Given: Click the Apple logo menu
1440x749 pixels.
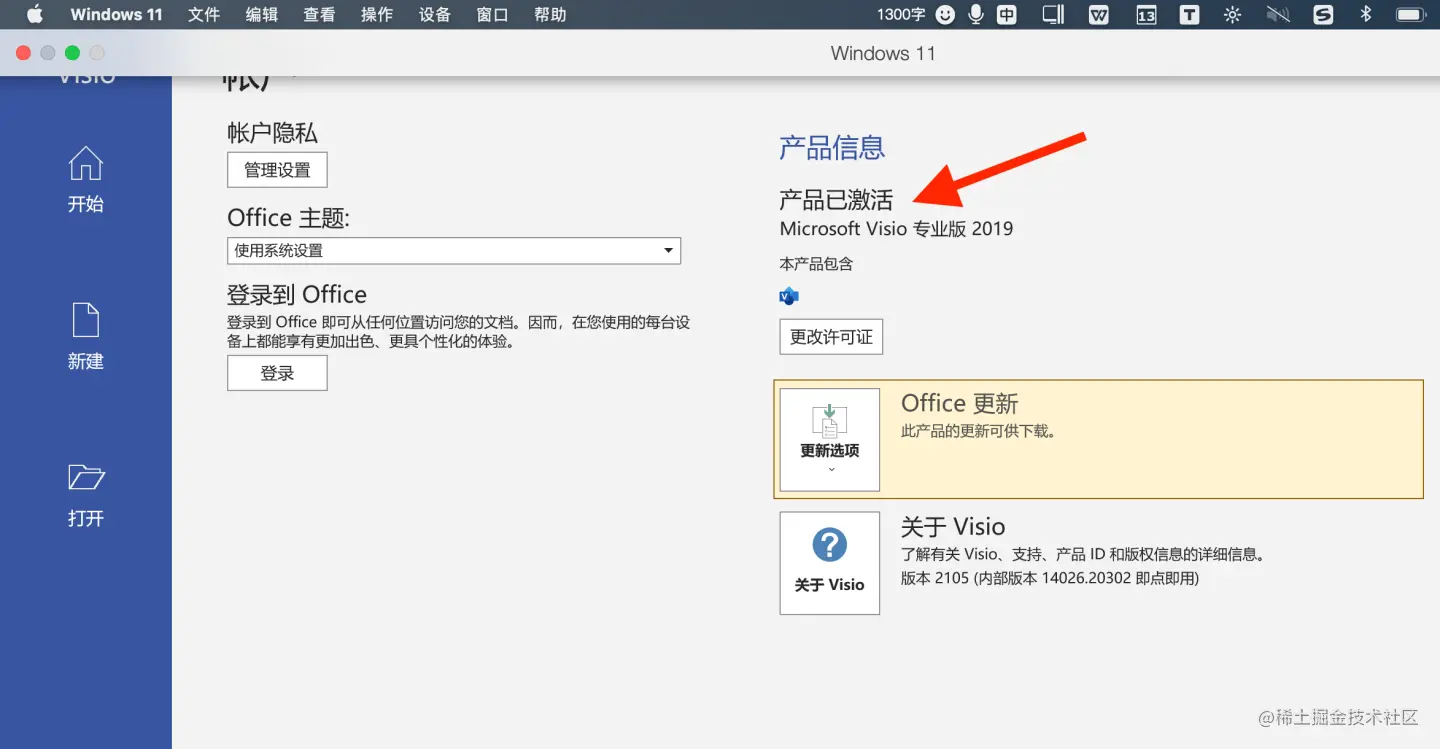Looking at the screenshot, I should 34,14.
